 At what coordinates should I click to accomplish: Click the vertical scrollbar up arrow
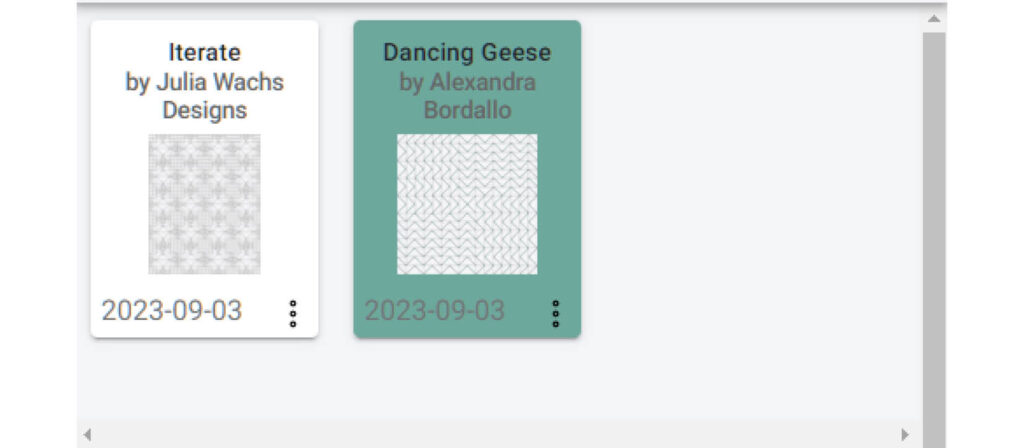tap(934, 19)
